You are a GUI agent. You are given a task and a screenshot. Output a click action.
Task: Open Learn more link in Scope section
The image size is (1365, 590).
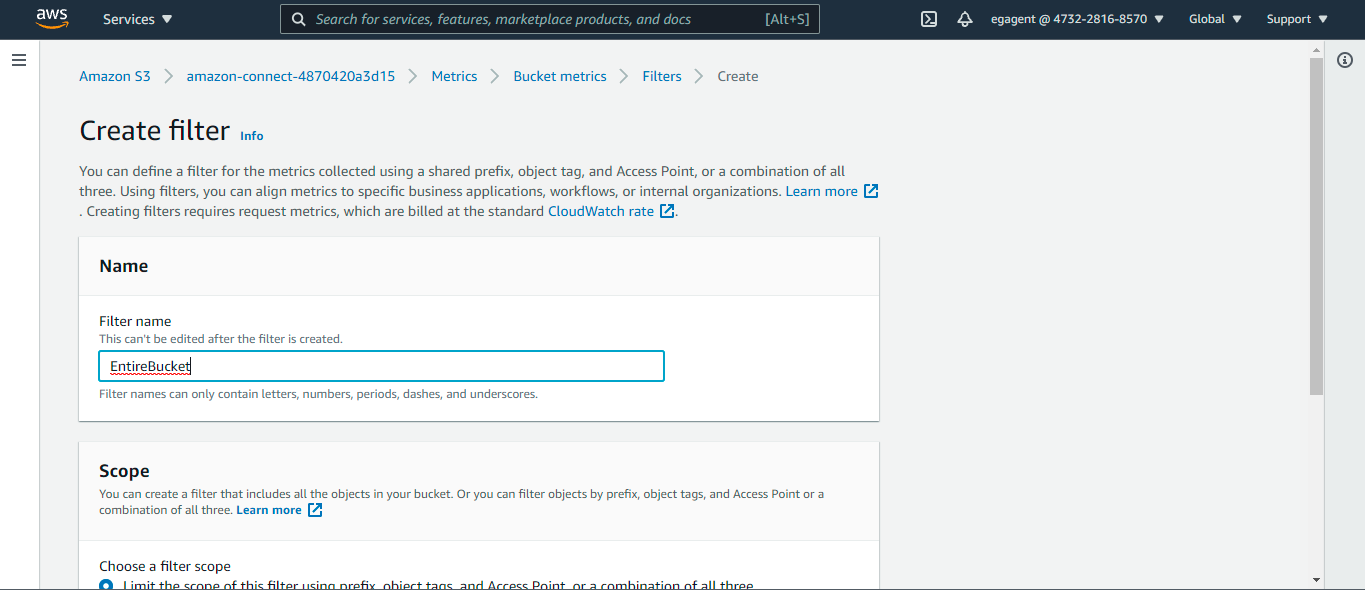click(x=269, y=510)
